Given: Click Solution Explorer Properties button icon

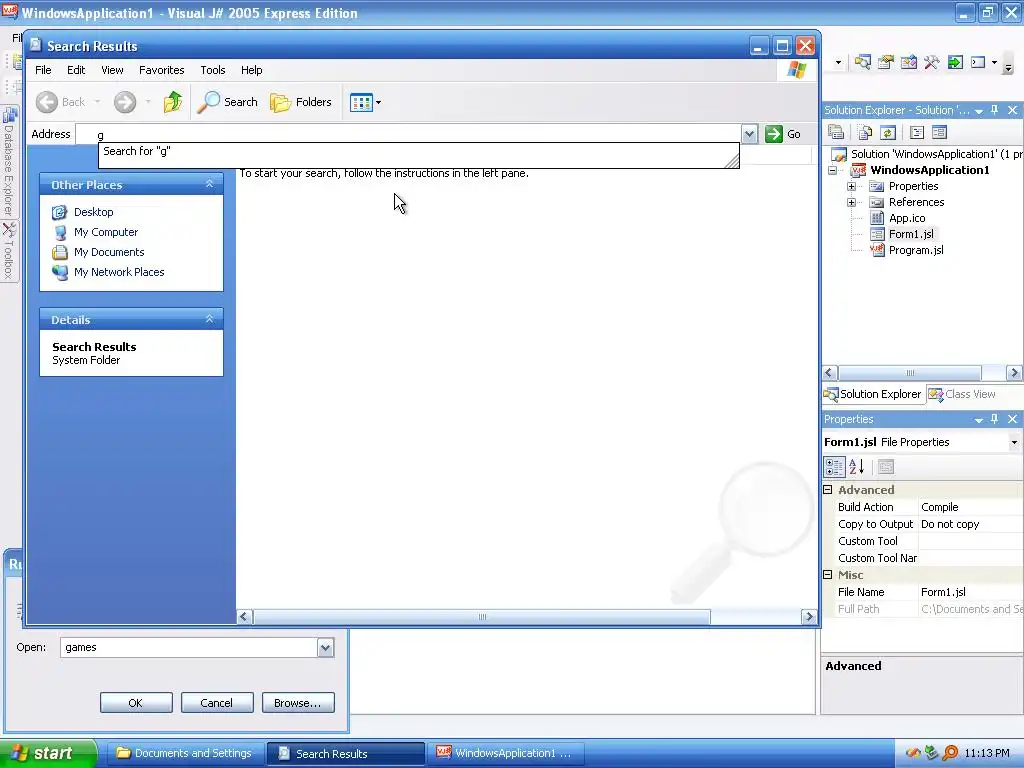Looking at the screenshot, I should pos(836,133).
